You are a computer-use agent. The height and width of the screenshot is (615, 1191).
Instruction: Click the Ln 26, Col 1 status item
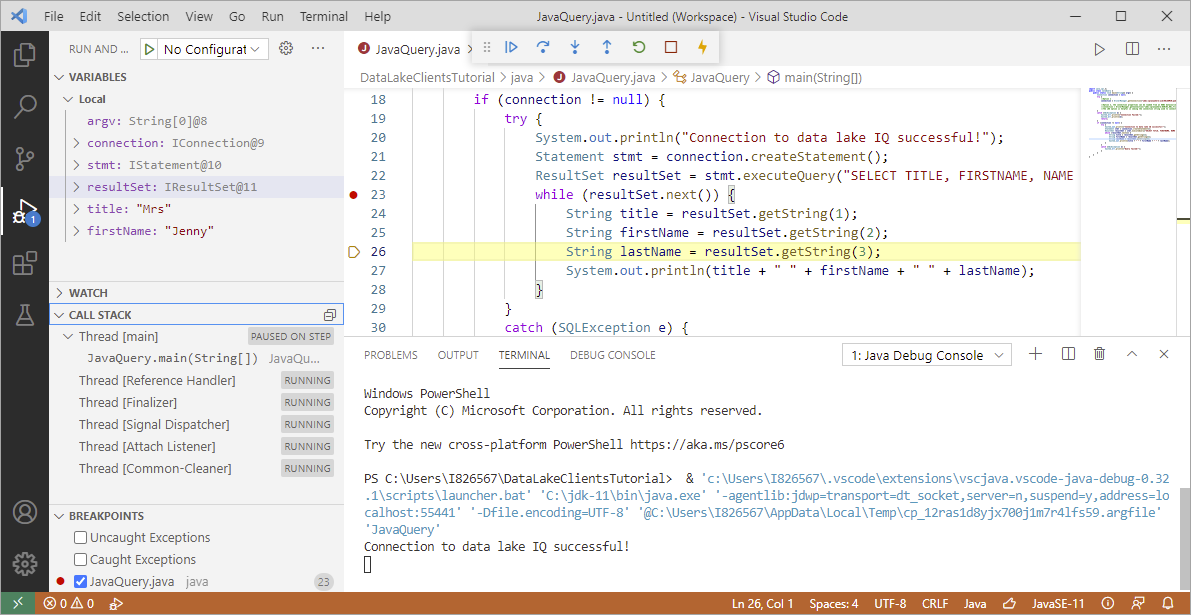(763, 604)
